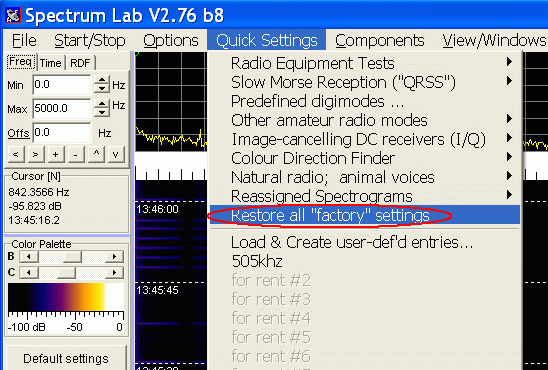This screenshot has height=370, width=548.
Task: Shift frequency range right with > button
Action: (x=35, y=154)
